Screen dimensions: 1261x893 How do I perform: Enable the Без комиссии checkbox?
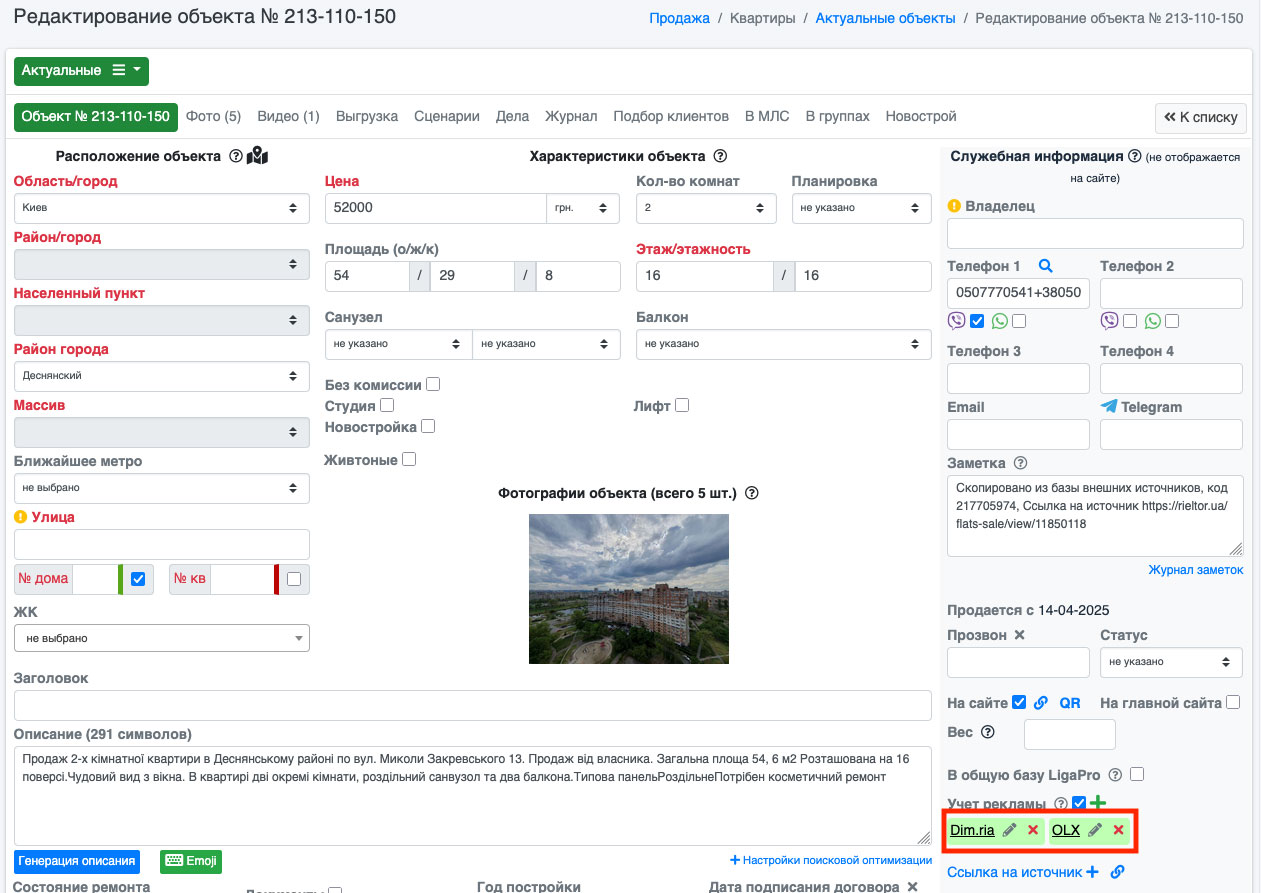[x=433, y=384]
